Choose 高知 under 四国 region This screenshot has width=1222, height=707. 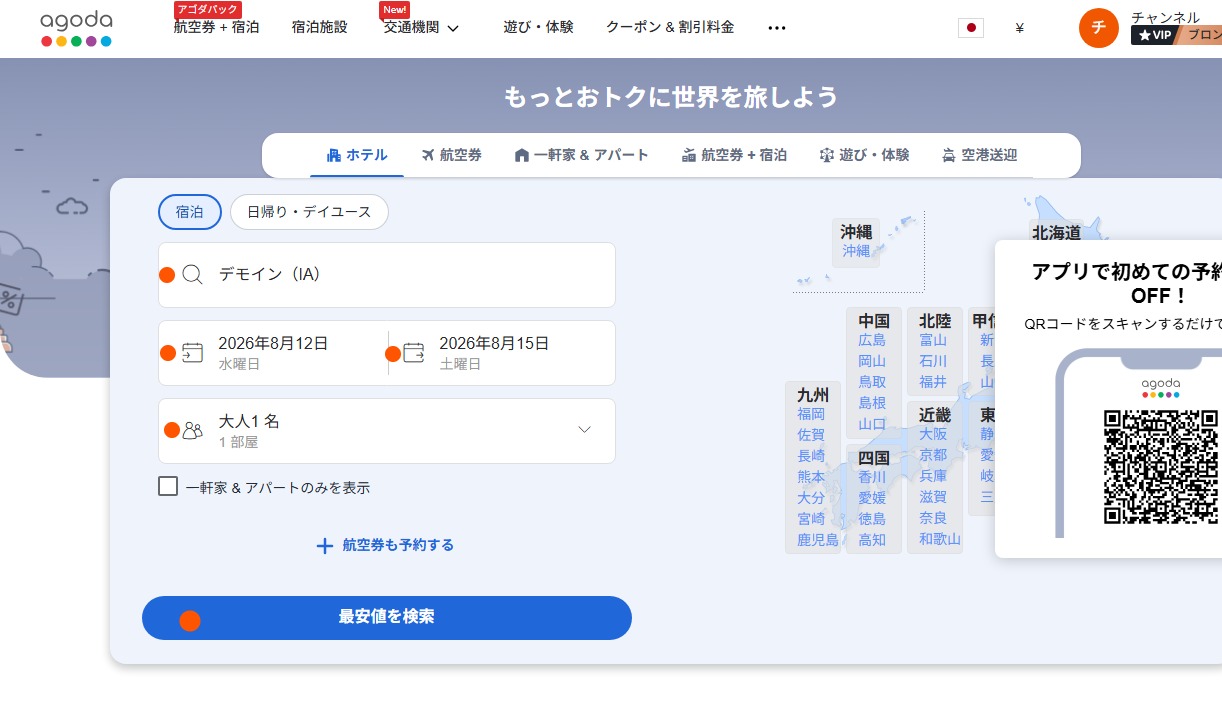[872, 540]
